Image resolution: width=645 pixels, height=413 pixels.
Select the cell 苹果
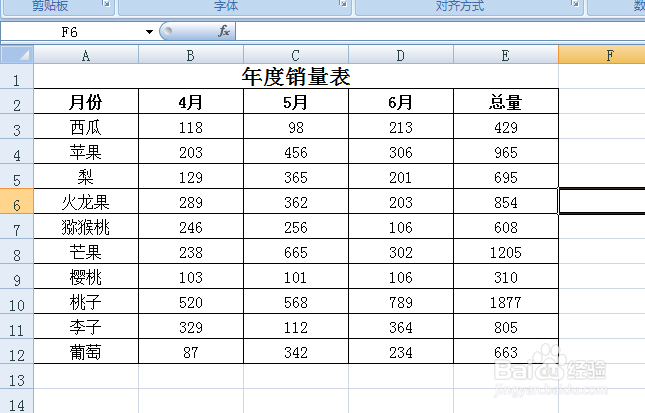click(x=86, y=152)
